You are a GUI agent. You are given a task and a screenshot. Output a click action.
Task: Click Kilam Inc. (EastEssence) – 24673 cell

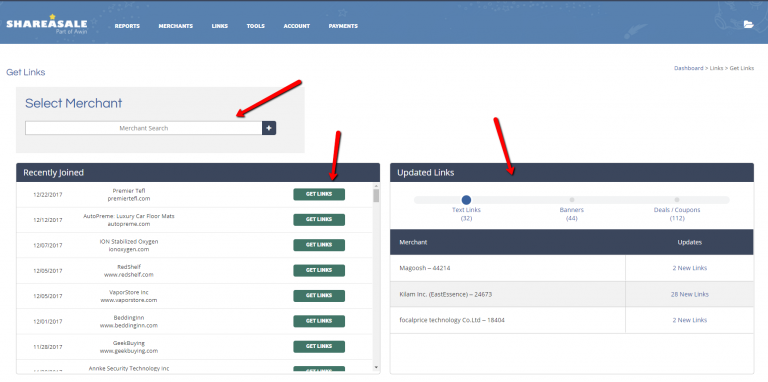coord(507,294)
